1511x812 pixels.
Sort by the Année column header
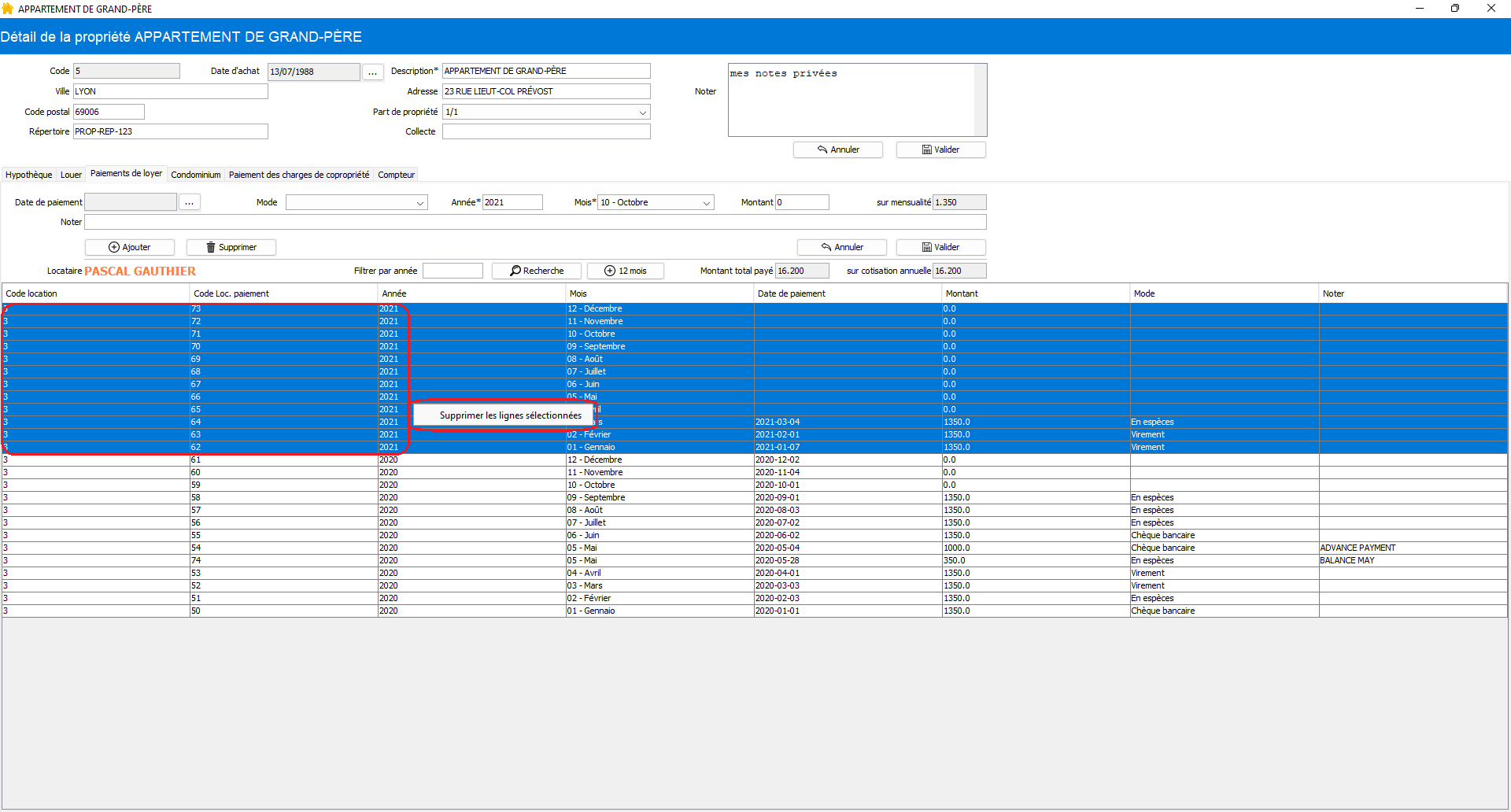(471, 293)
